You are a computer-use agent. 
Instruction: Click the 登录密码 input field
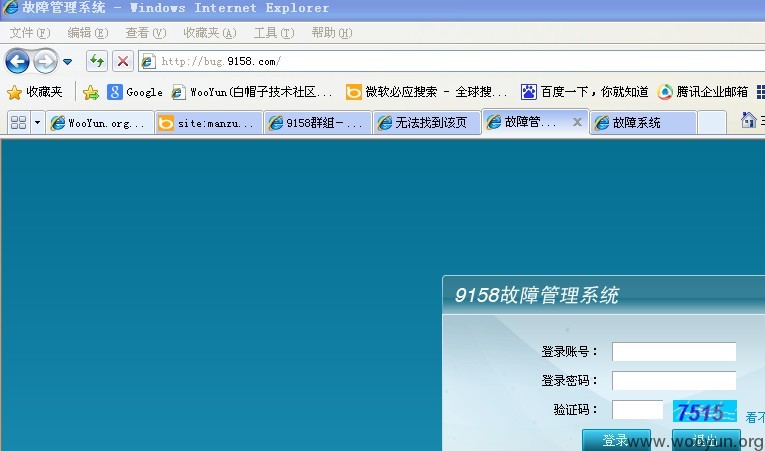tap(674, 381)
